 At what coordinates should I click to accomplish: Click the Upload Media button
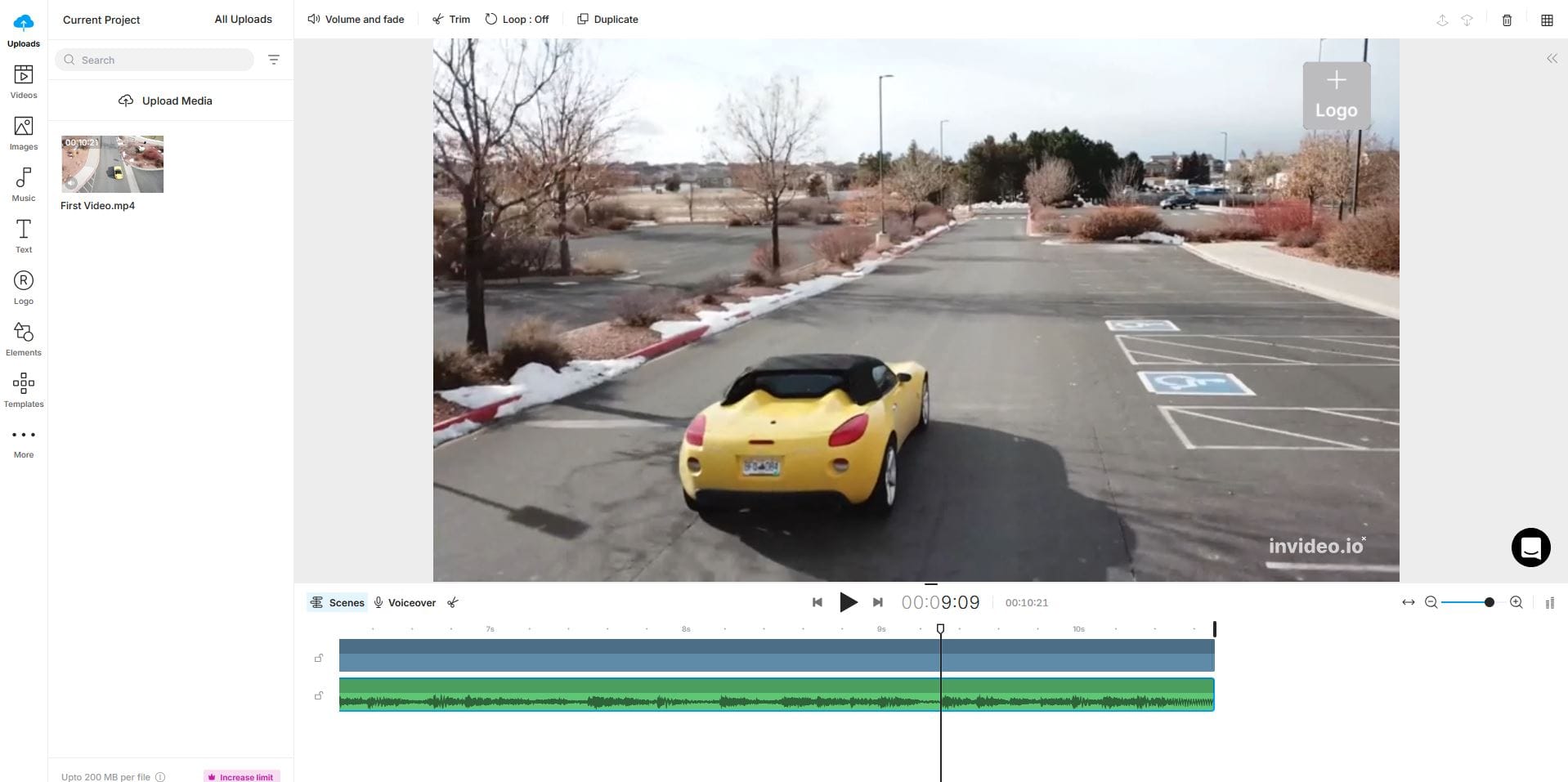click(165, 100)
